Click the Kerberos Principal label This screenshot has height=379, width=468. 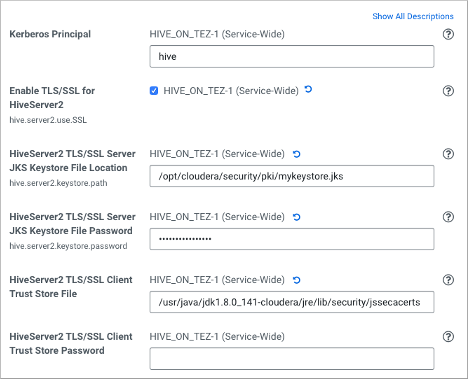tap(50, 34)
